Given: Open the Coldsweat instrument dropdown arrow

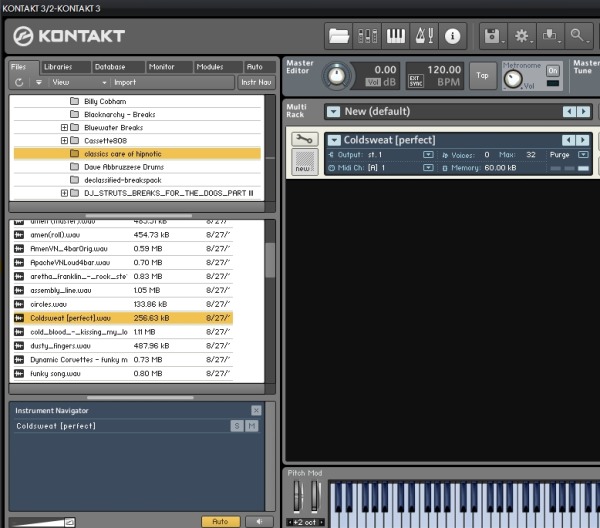Looking at the screenshot, I should [334, 140].
